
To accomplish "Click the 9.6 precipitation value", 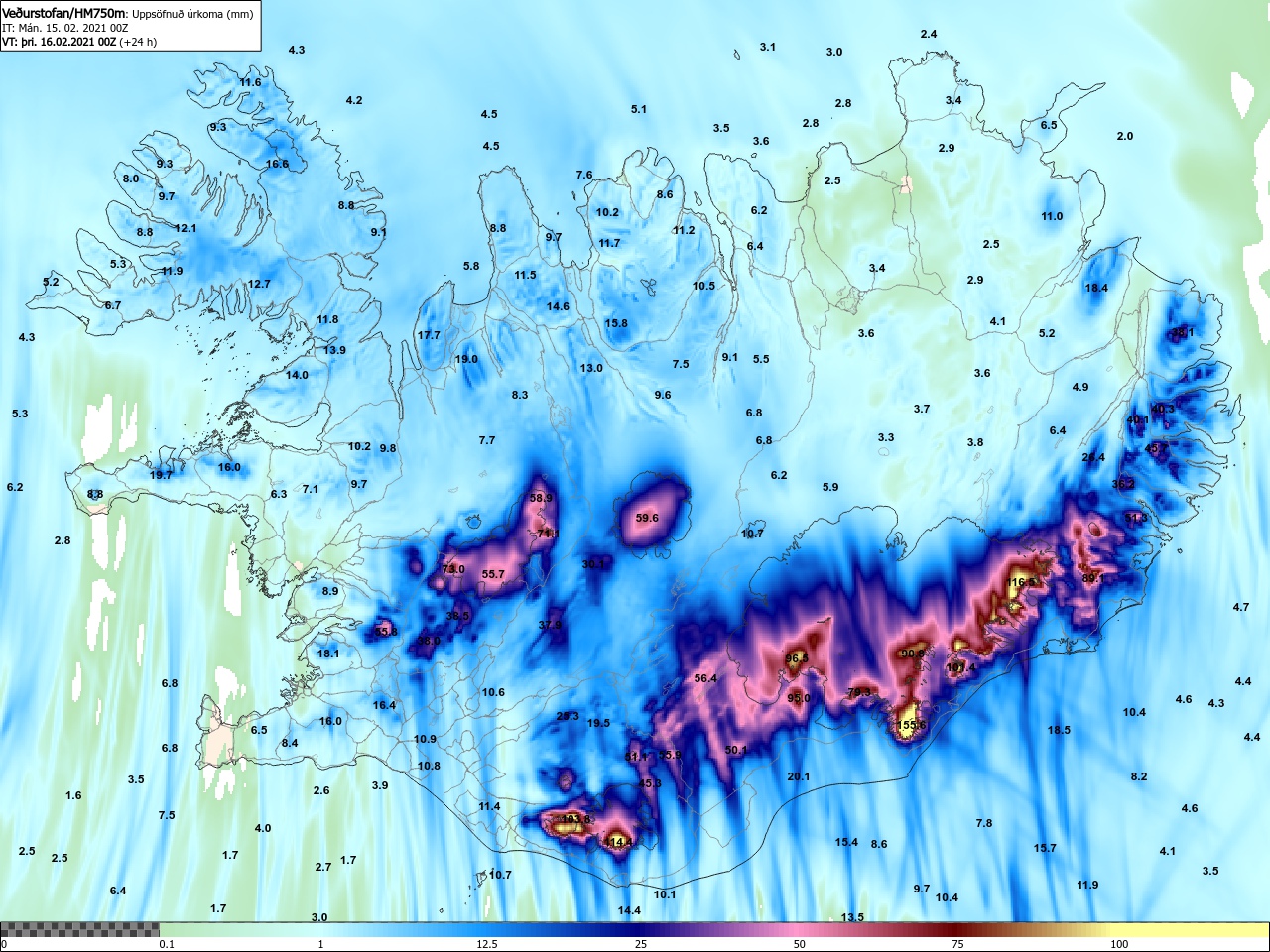I will pos(663,395).
